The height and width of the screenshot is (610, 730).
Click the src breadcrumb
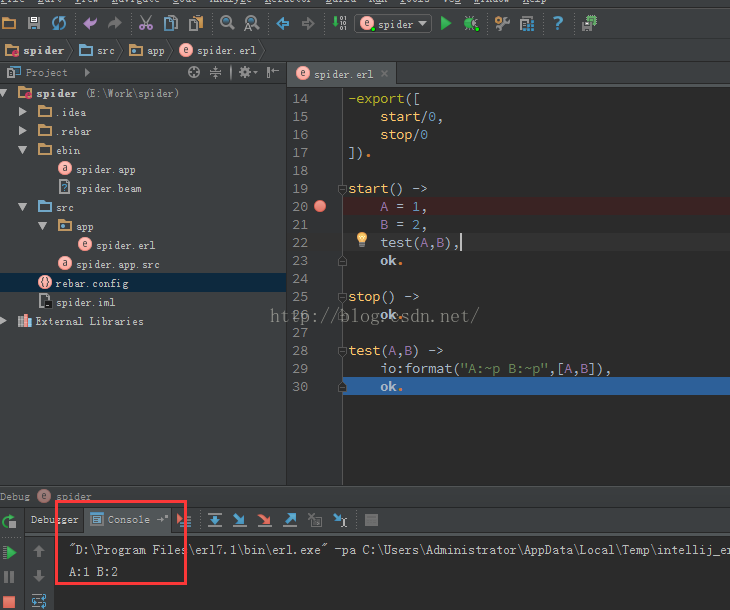(97, 50)
